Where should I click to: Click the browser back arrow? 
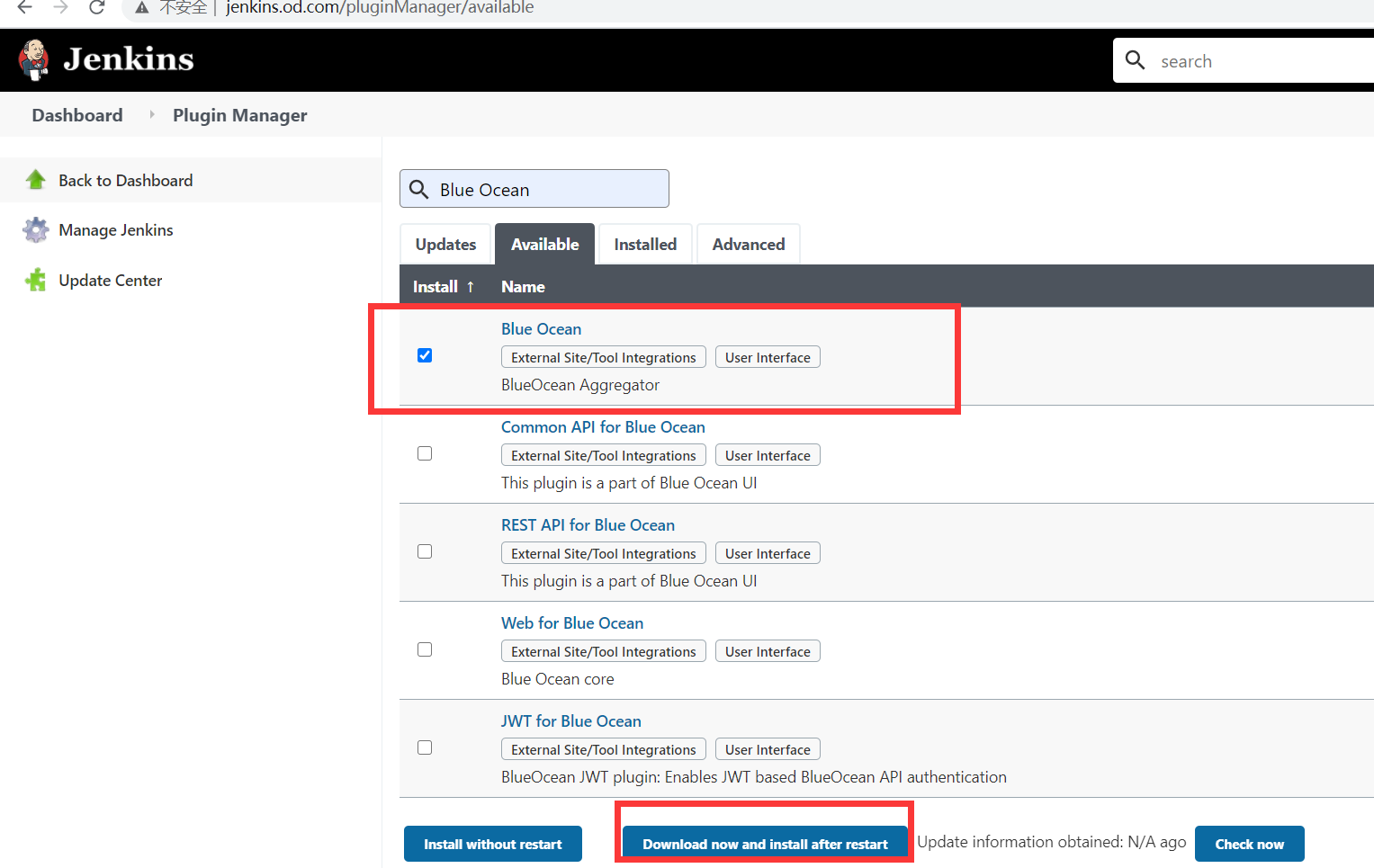click(x=25, y=7)
